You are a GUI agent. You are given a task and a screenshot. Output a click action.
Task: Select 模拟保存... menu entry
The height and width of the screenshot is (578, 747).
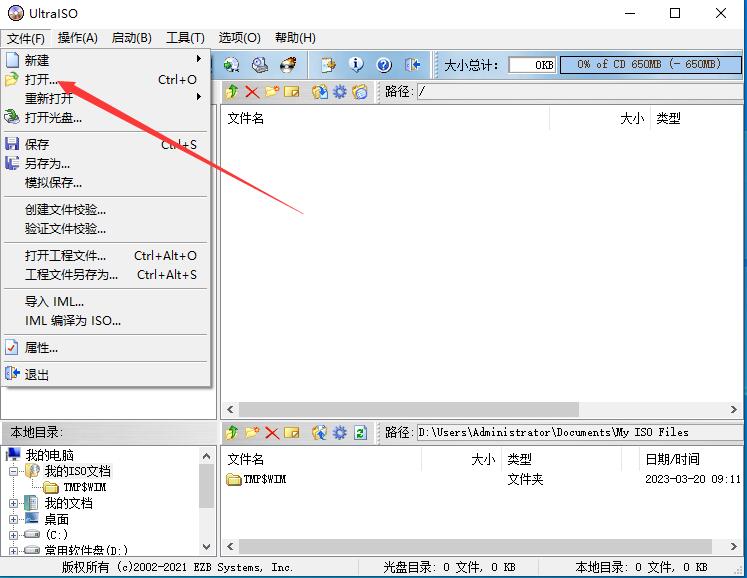(106, 183)
